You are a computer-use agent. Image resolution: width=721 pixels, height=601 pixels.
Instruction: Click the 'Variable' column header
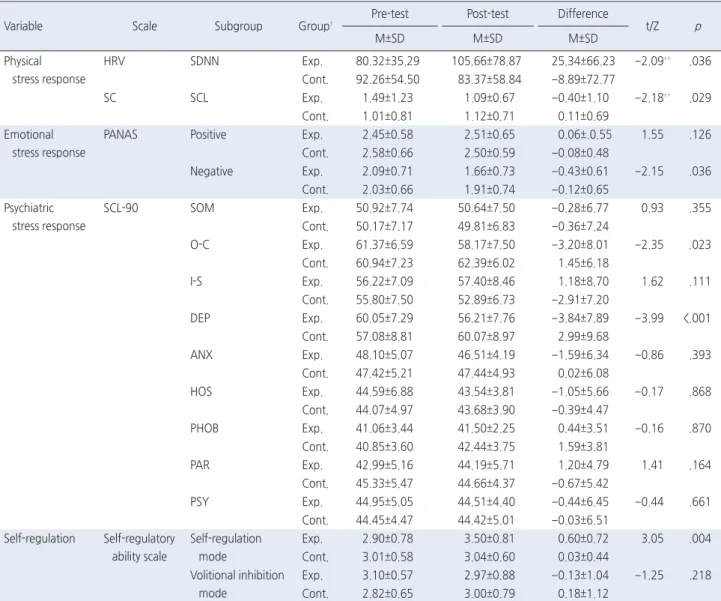23,26
